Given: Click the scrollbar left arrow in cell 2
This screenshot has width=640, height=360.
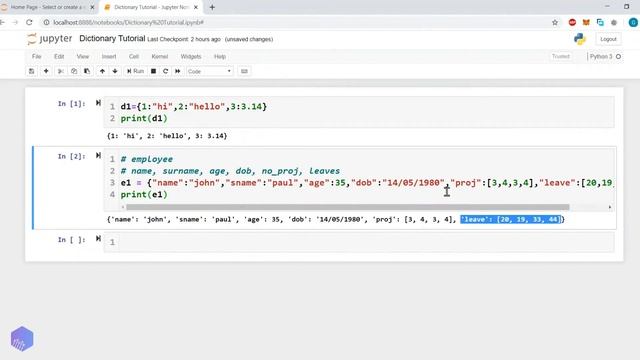Looking at the screenshot, I should tap(123, 207).
